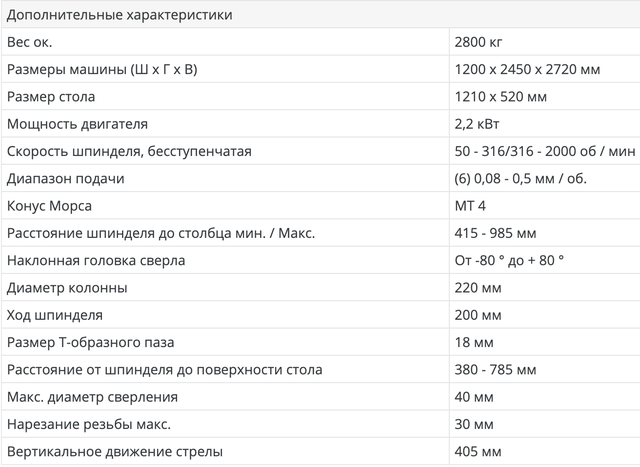The image size is (640, 467).
Task: Click the 'Вертикальное движение стрелы' label
Action: (x=115, y=452)
